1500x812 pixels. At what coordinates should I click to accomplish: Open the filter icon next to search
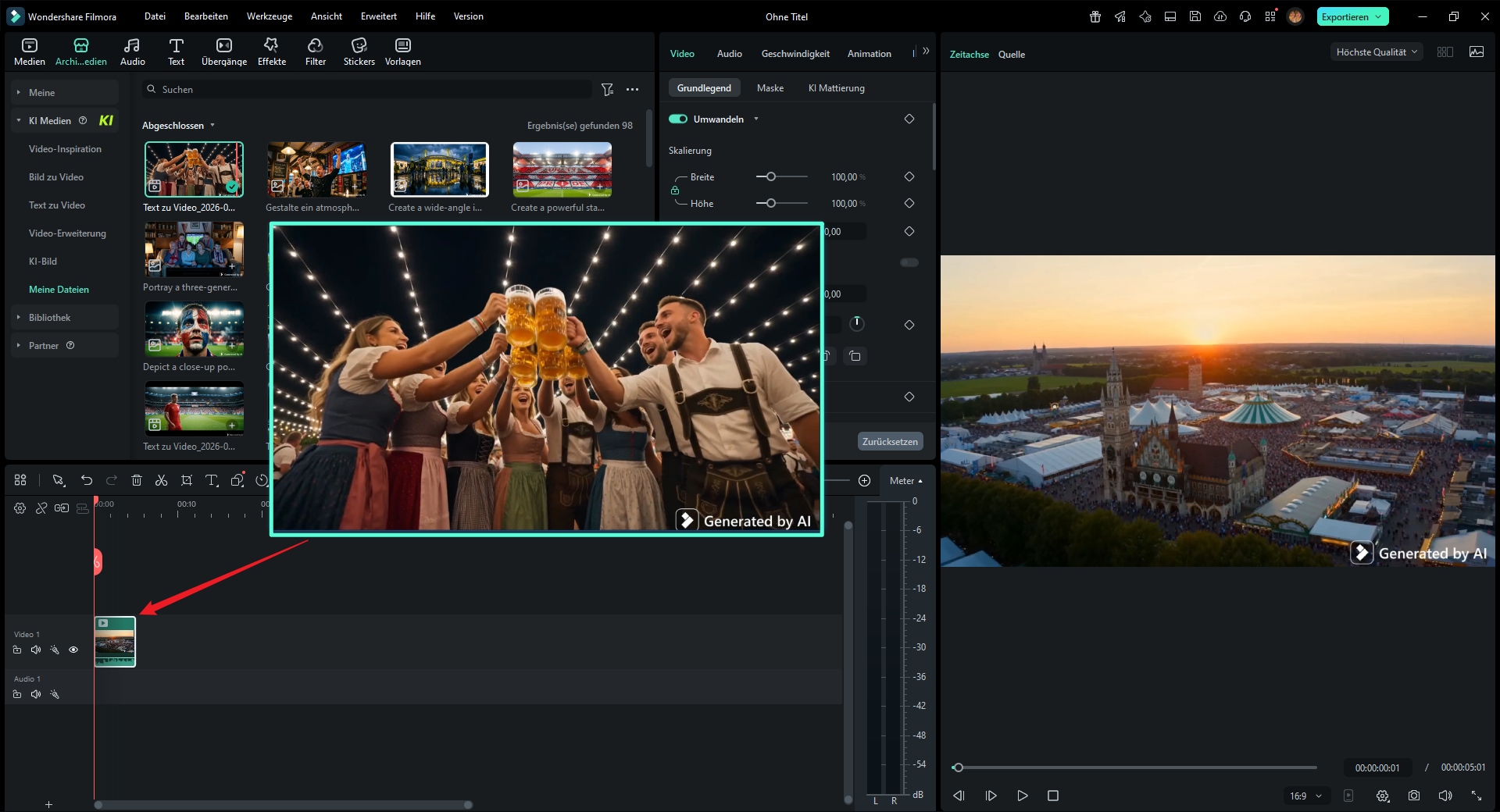click(x=607, y=90)
